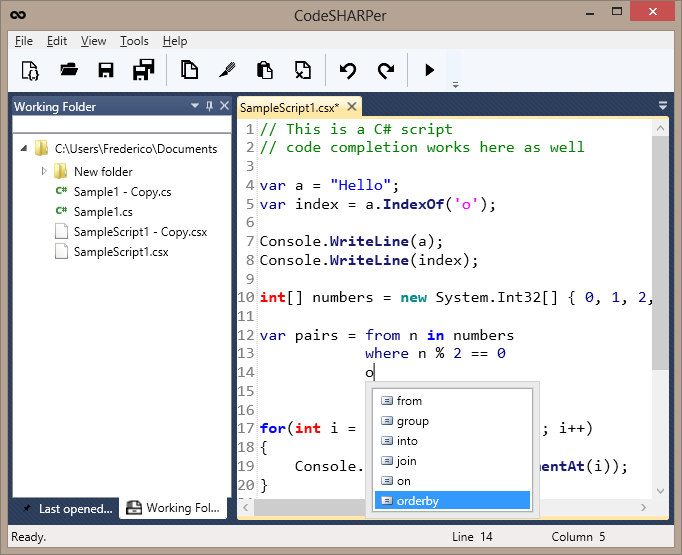
Task: Open the File menu
Action: pos(23,41)
